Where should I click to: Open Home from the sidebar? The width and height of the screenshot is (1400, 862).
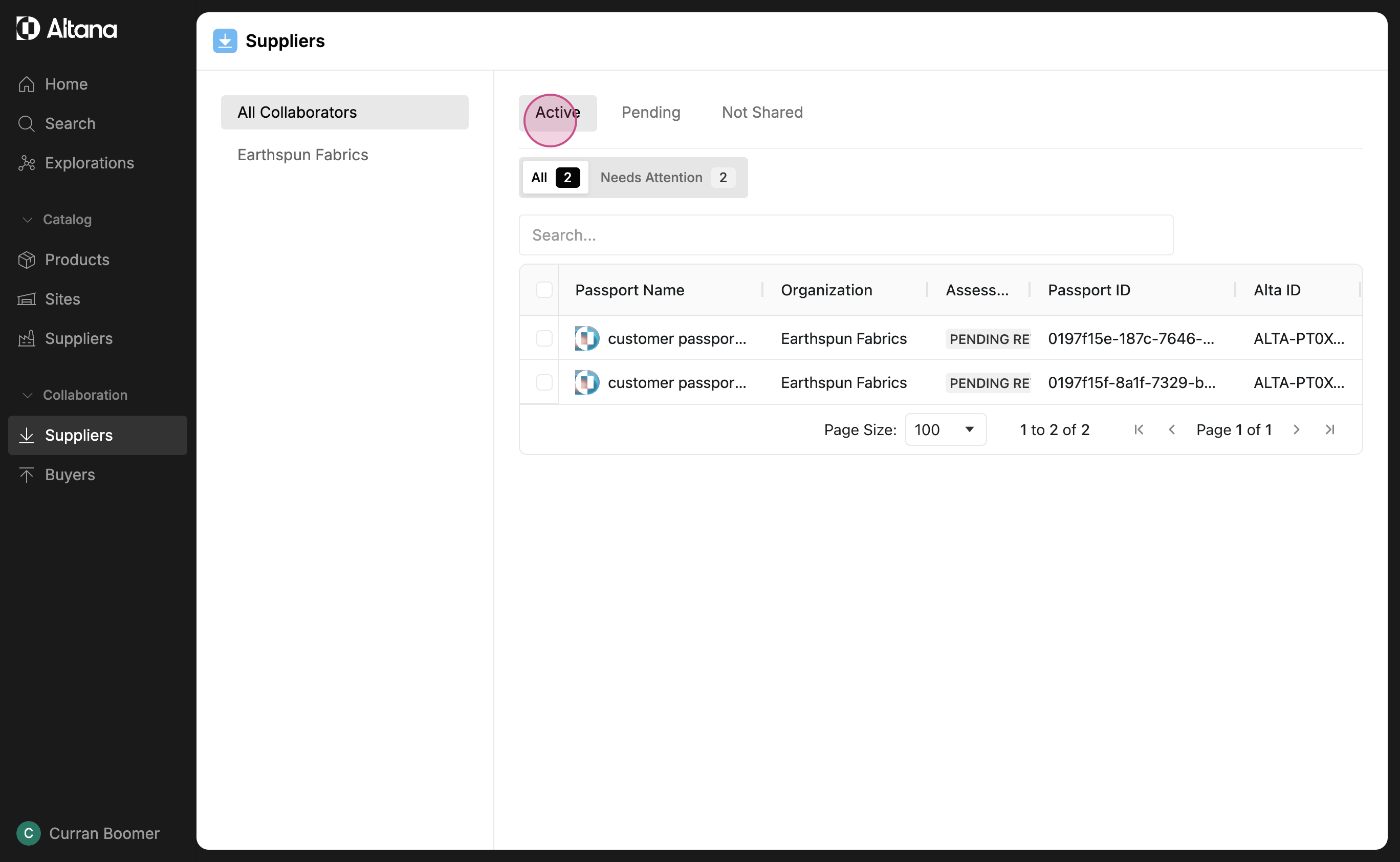tap(66, 84)
